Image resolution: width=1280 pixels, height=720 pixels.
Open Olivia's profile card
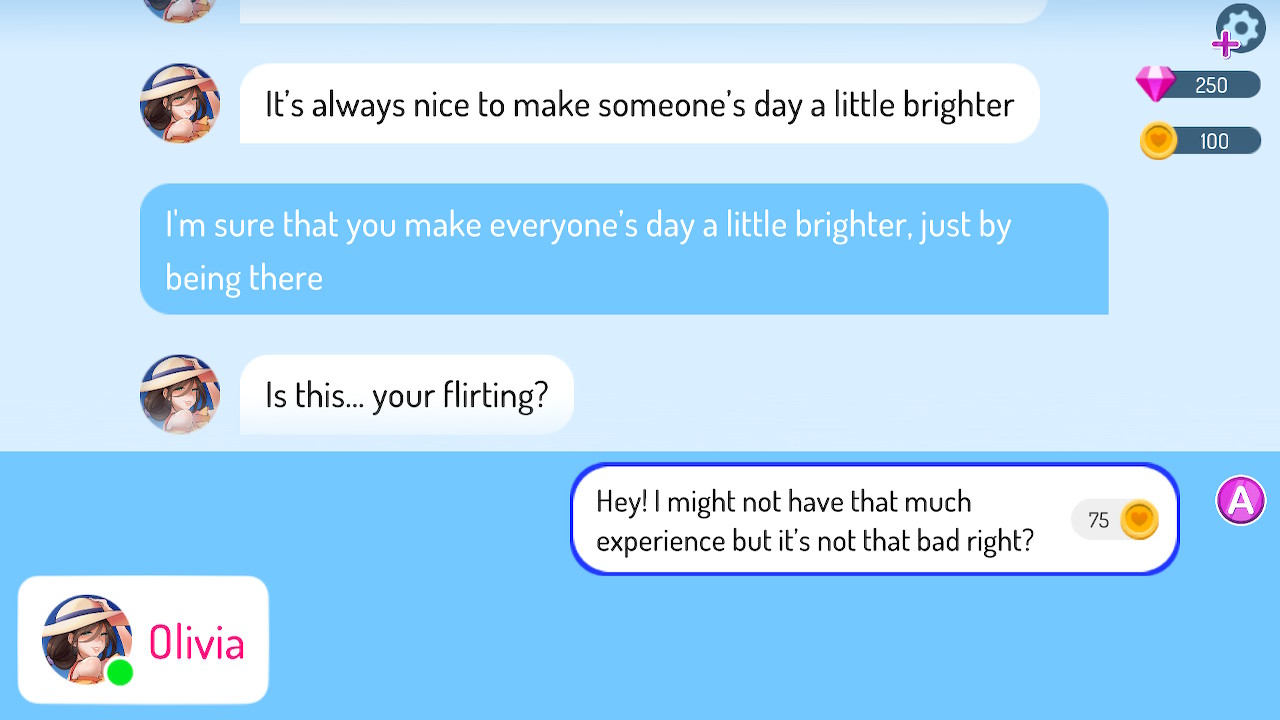[x=143, y=640]
